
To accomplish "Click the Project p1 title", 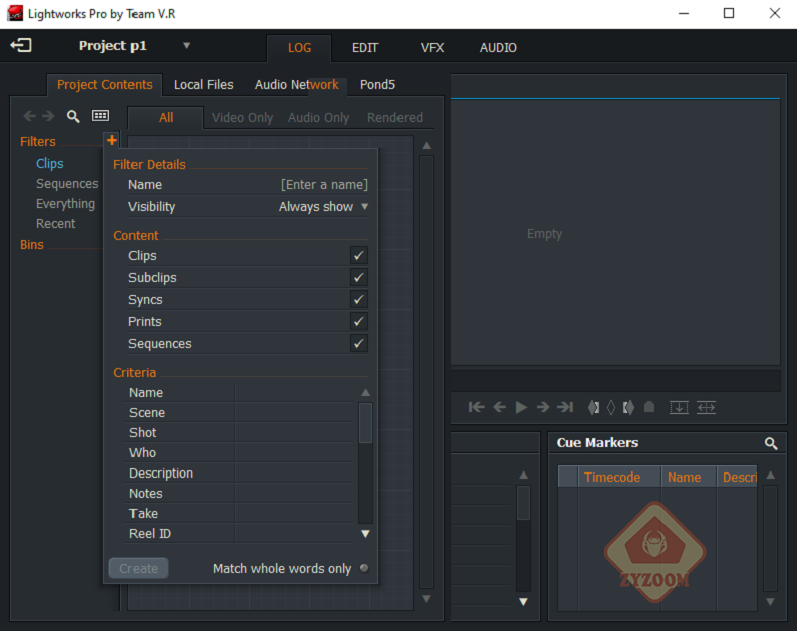I will click(x=113, y=46).
